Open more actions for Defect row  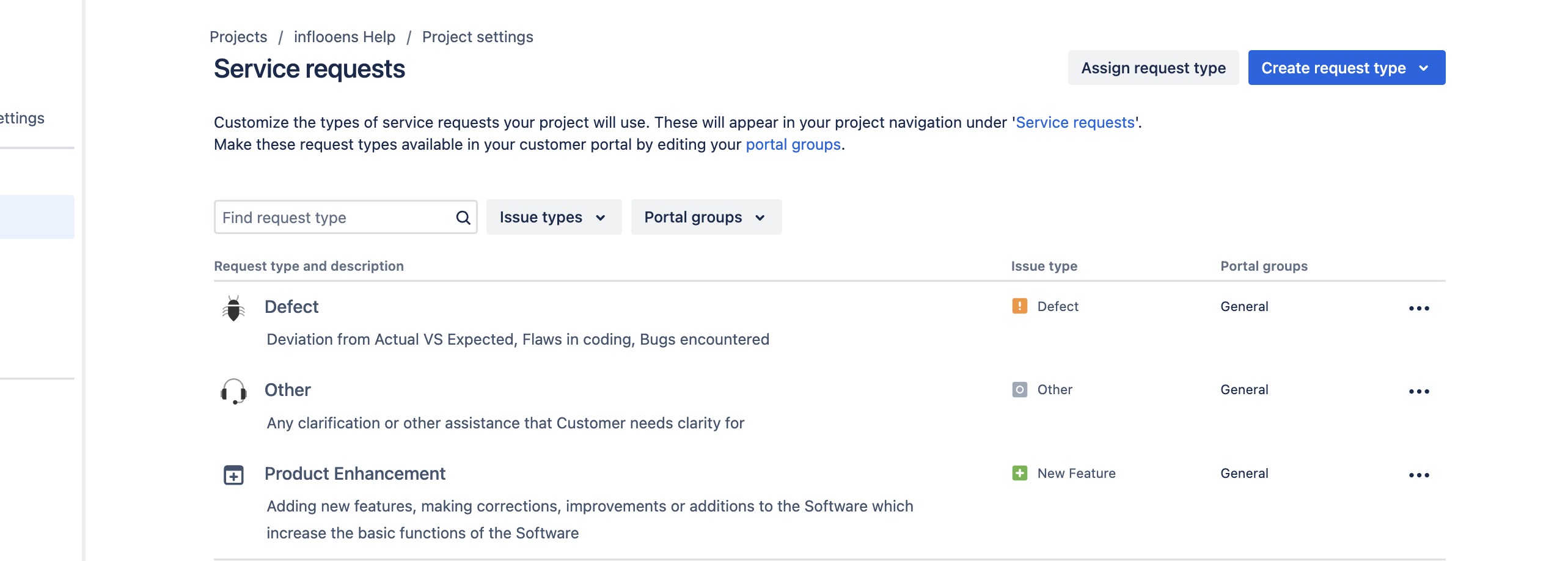point(1419,308)
